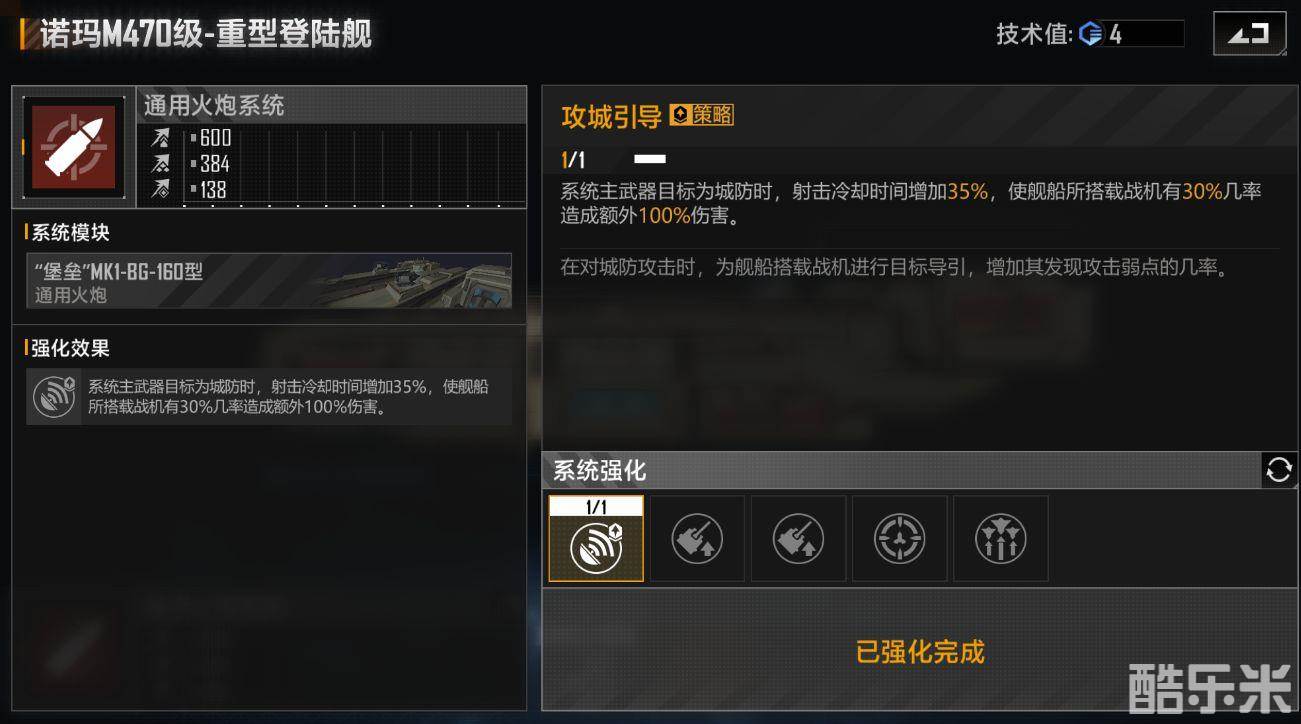This screenshot has width=1301, height=724.
Task: Click the red artillery shell system icon
Action: (x=75, y=148)
